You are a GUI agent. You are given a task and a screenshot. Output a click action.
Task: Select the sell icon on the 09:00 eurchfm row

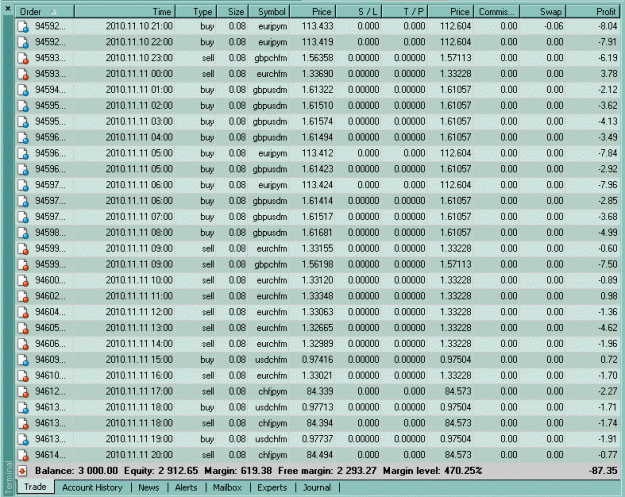coord(23,249)
